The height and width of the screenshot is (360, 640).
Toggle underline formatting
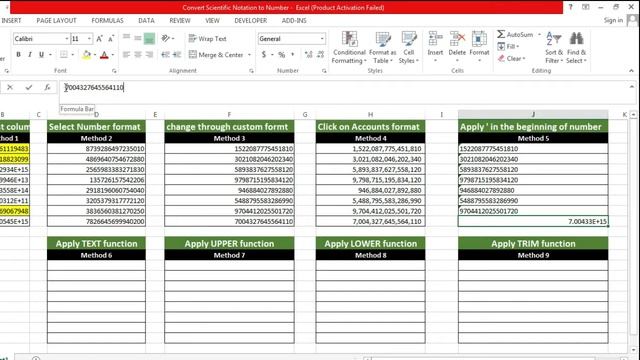tap(41, 54)
